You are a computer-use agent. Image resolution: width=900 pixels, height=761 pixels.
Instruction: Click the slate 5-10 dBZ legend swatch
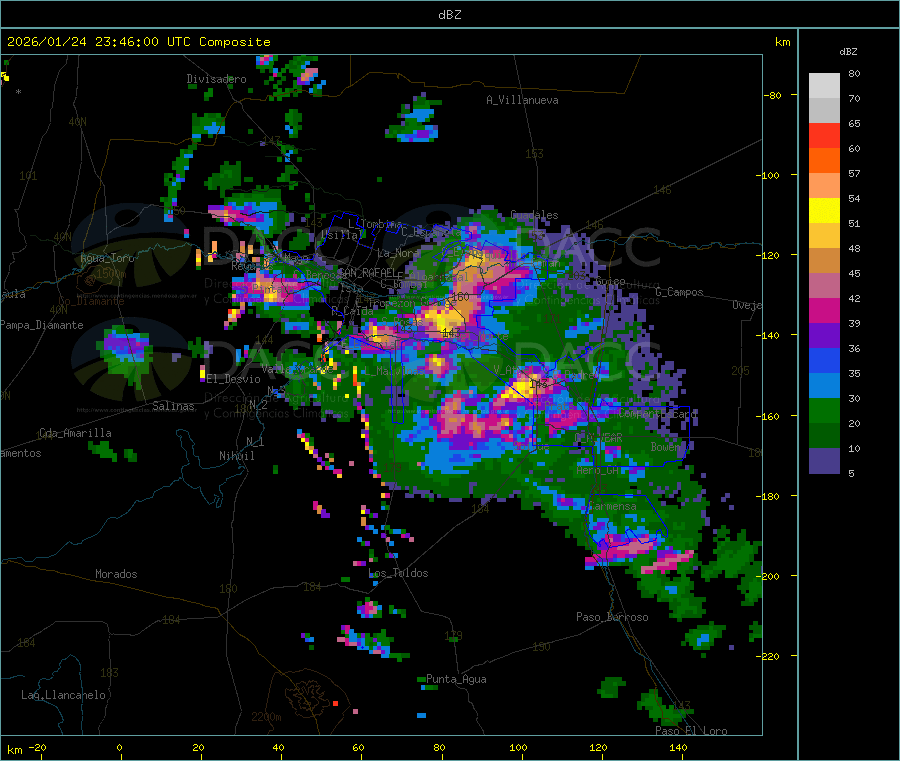click(x=824, y=461)
